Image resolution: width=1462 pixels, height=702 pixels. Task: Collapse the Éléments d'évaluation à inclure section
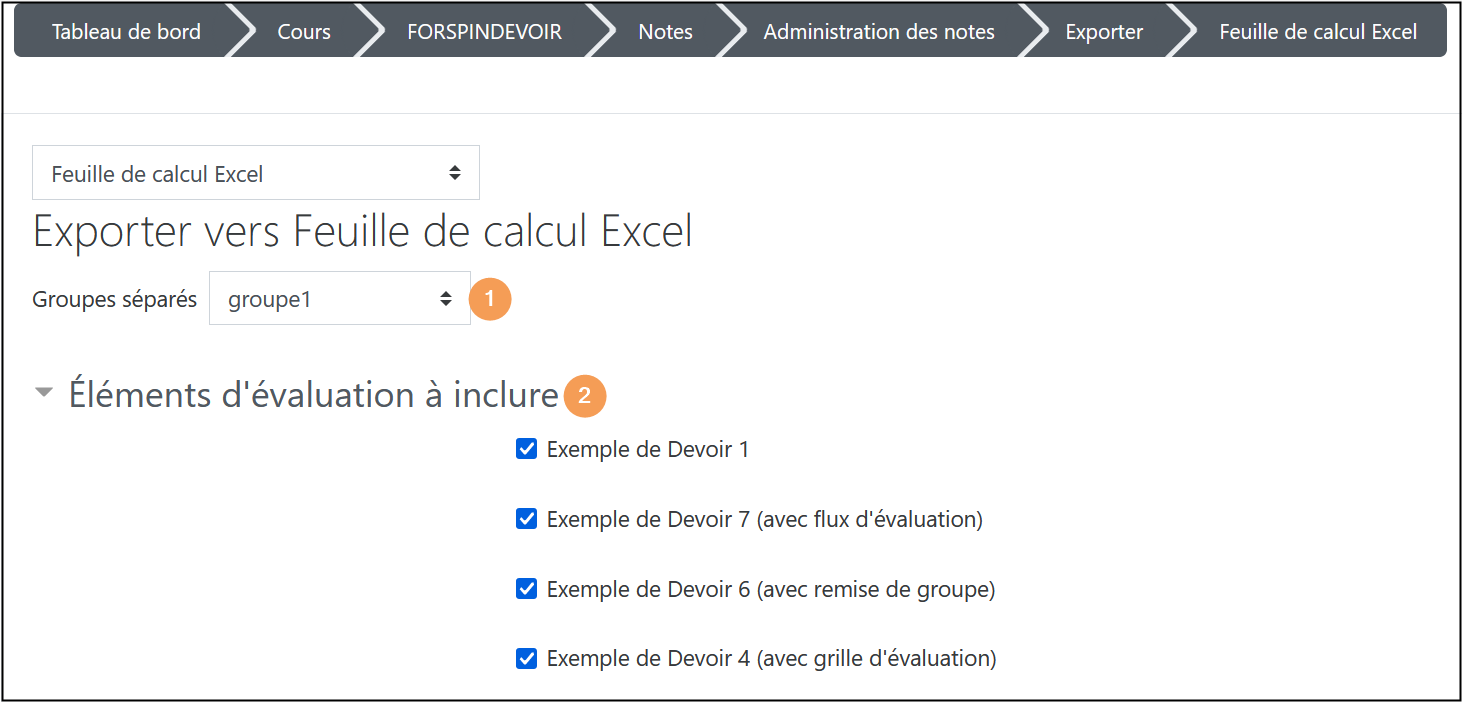coord(43,394)
